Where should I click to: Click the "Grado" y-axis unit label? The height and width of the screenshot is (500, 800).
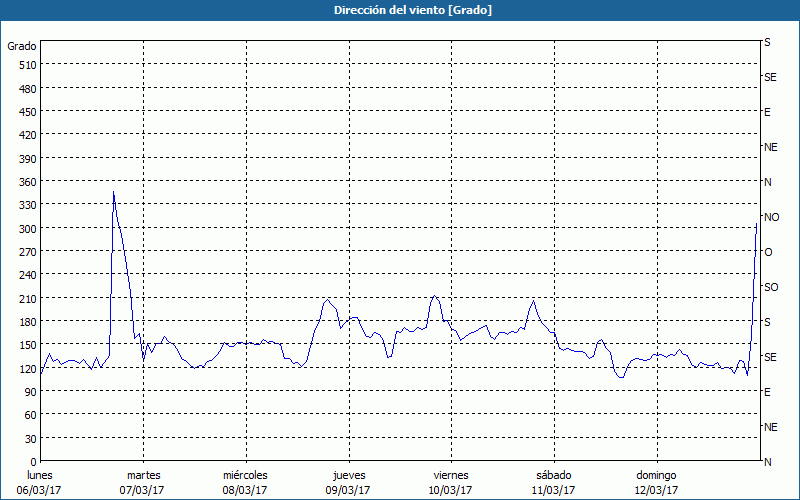click(x=22, y=46)
